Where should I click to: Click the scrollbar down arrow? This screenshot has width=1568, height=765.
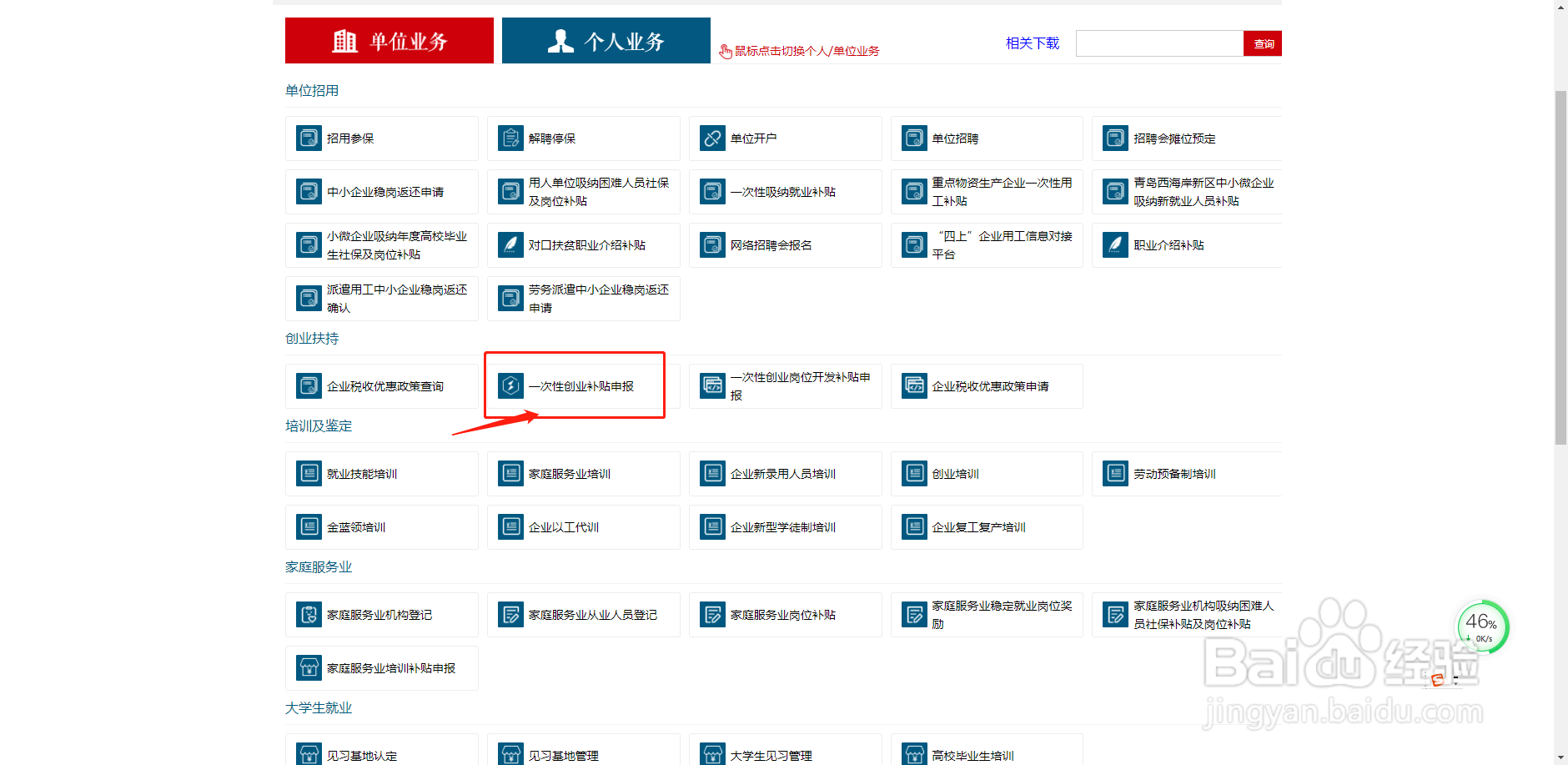coord(1560,757)
